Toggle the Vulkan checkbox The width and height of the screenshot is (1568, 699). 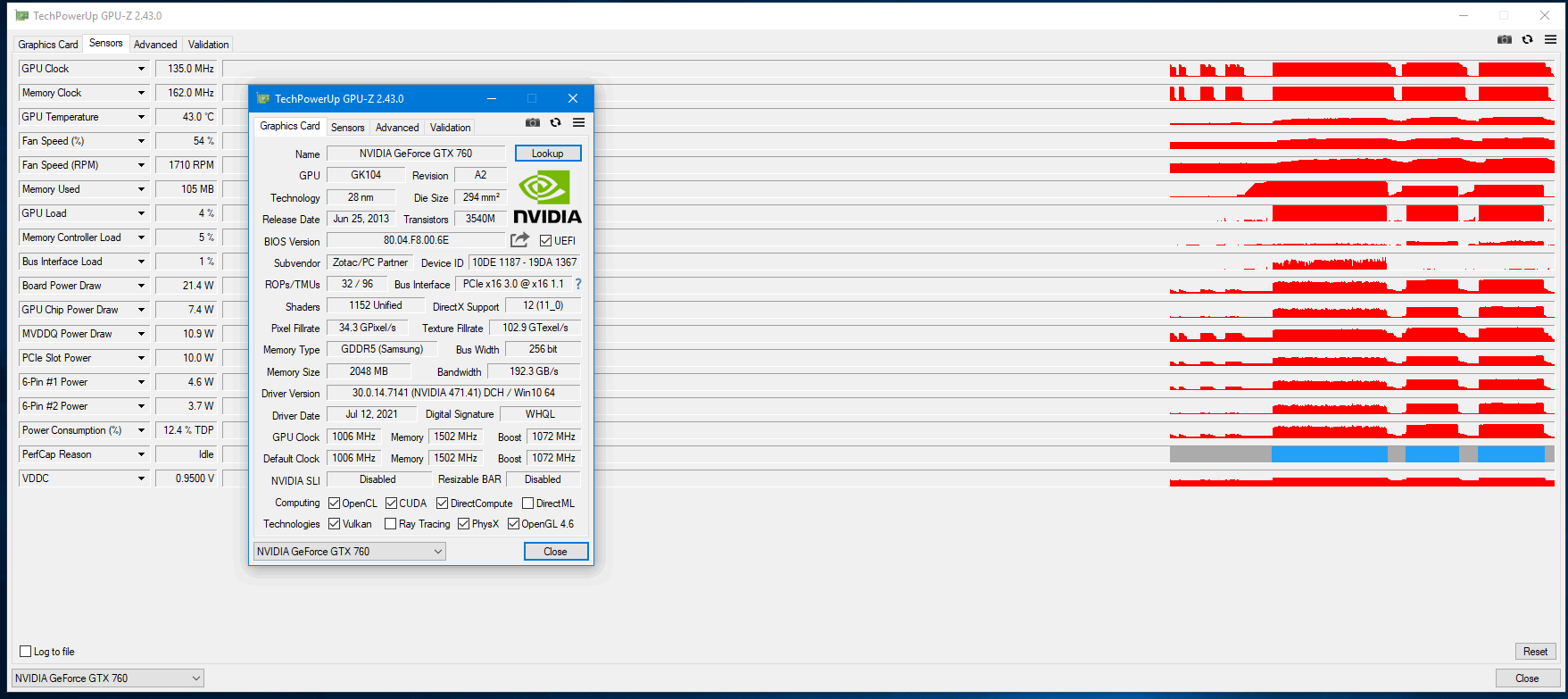335,524
